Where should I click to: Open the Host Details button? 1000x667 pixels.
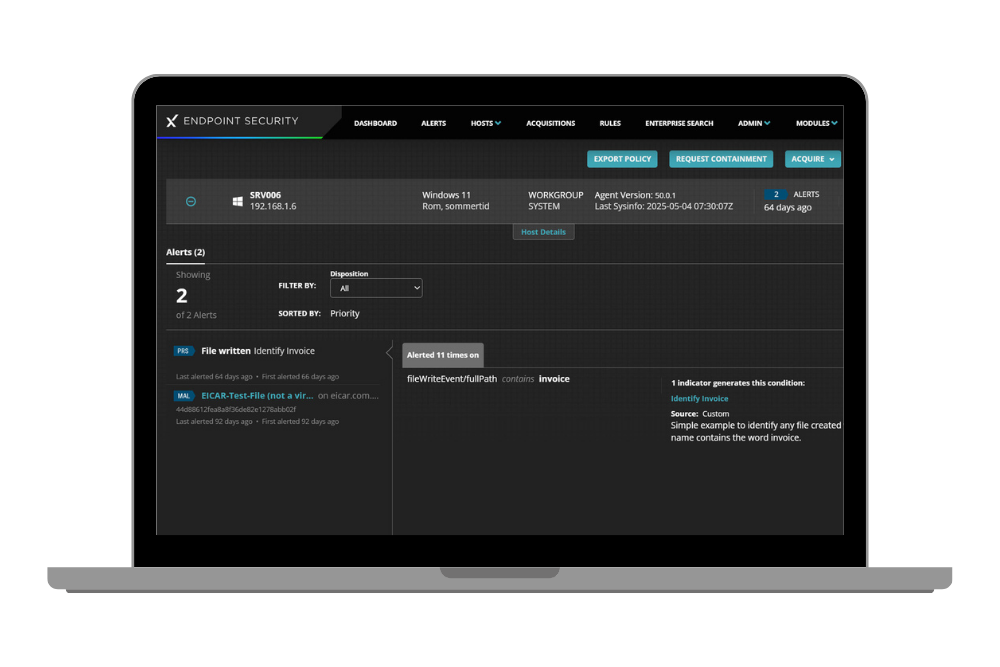(543, 232)
